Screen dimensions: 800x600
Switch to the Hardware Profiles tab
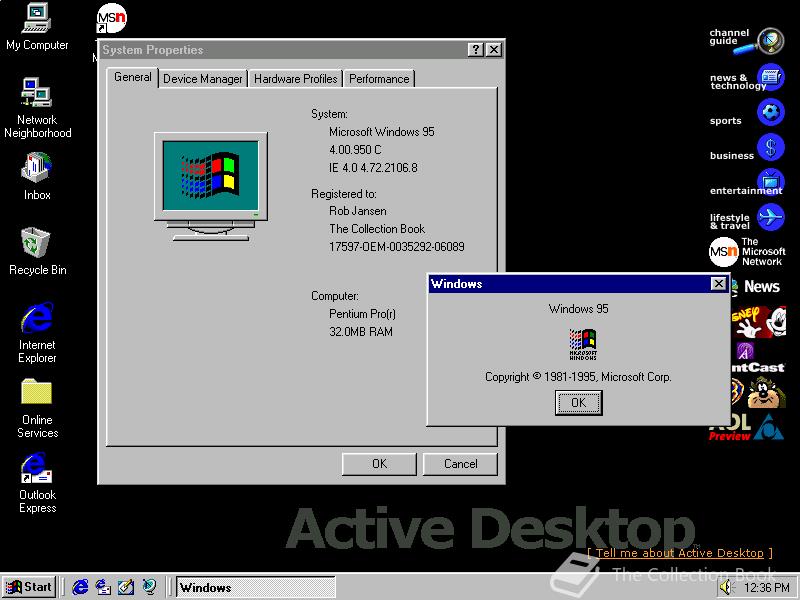(x=295, y=79)
